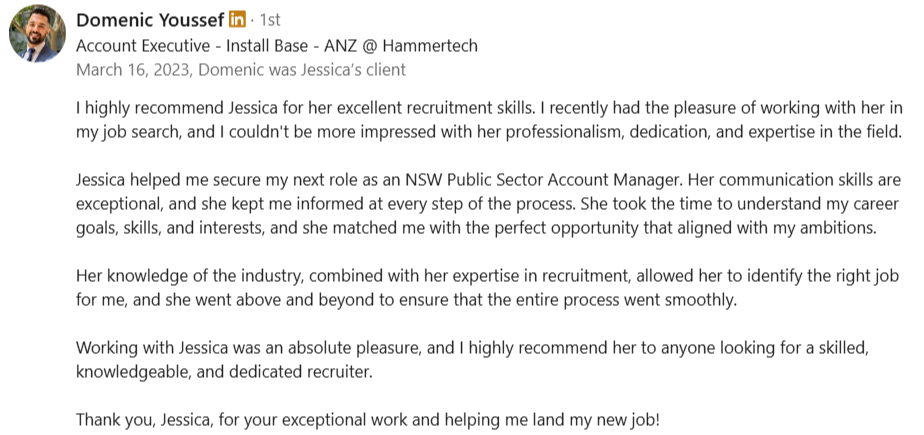
Task: Click the gold LinkedIn premium badge icon
Action: [x=237, y=19]
